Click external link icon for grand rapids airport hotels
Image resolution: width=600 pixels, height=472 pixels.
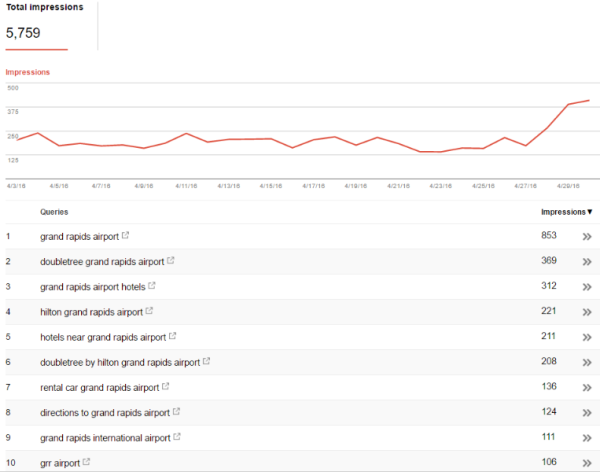point(152,287)
